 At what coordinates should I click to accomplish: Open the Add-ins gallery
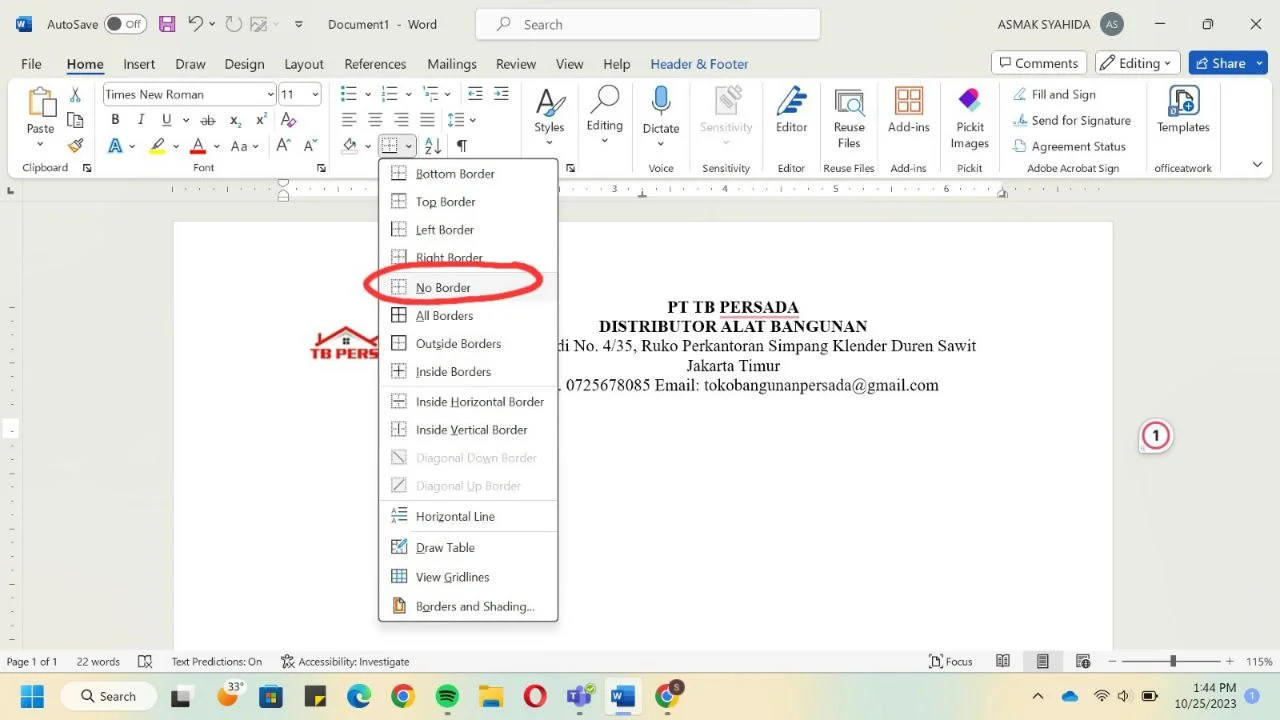[x=908, y=110]
